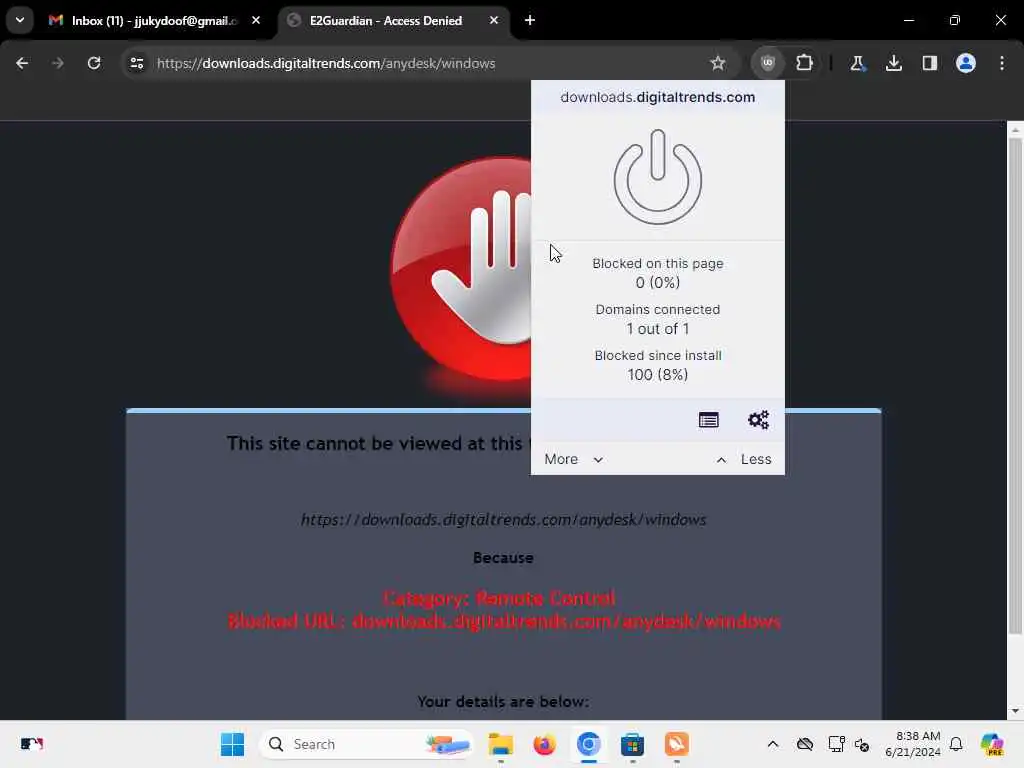Open orange app icon on taskbar

677,744
